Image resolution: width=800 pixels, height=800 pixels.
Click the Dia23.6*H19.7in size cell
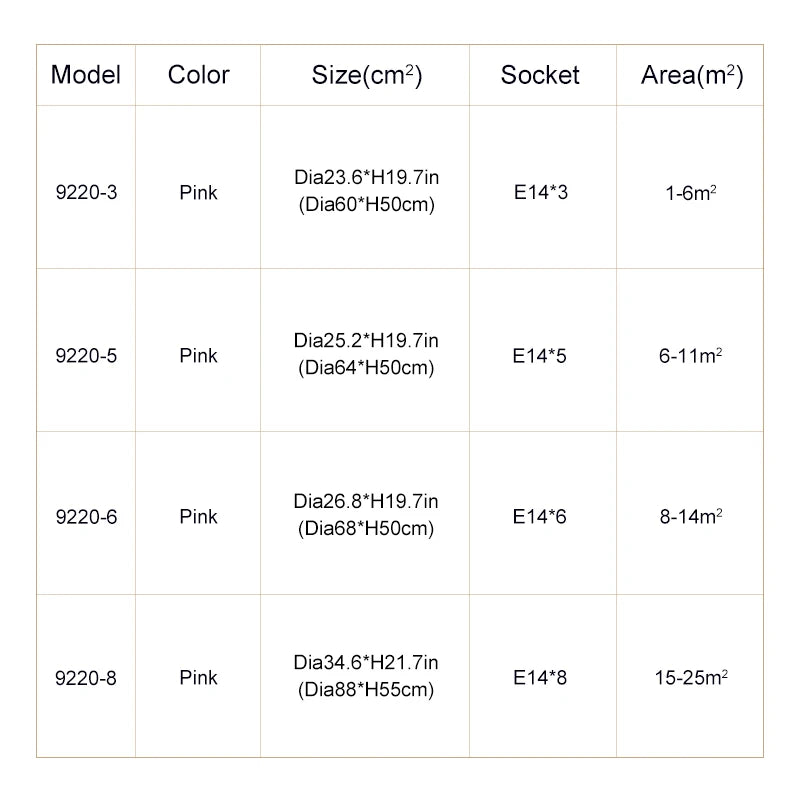[366, 192]
